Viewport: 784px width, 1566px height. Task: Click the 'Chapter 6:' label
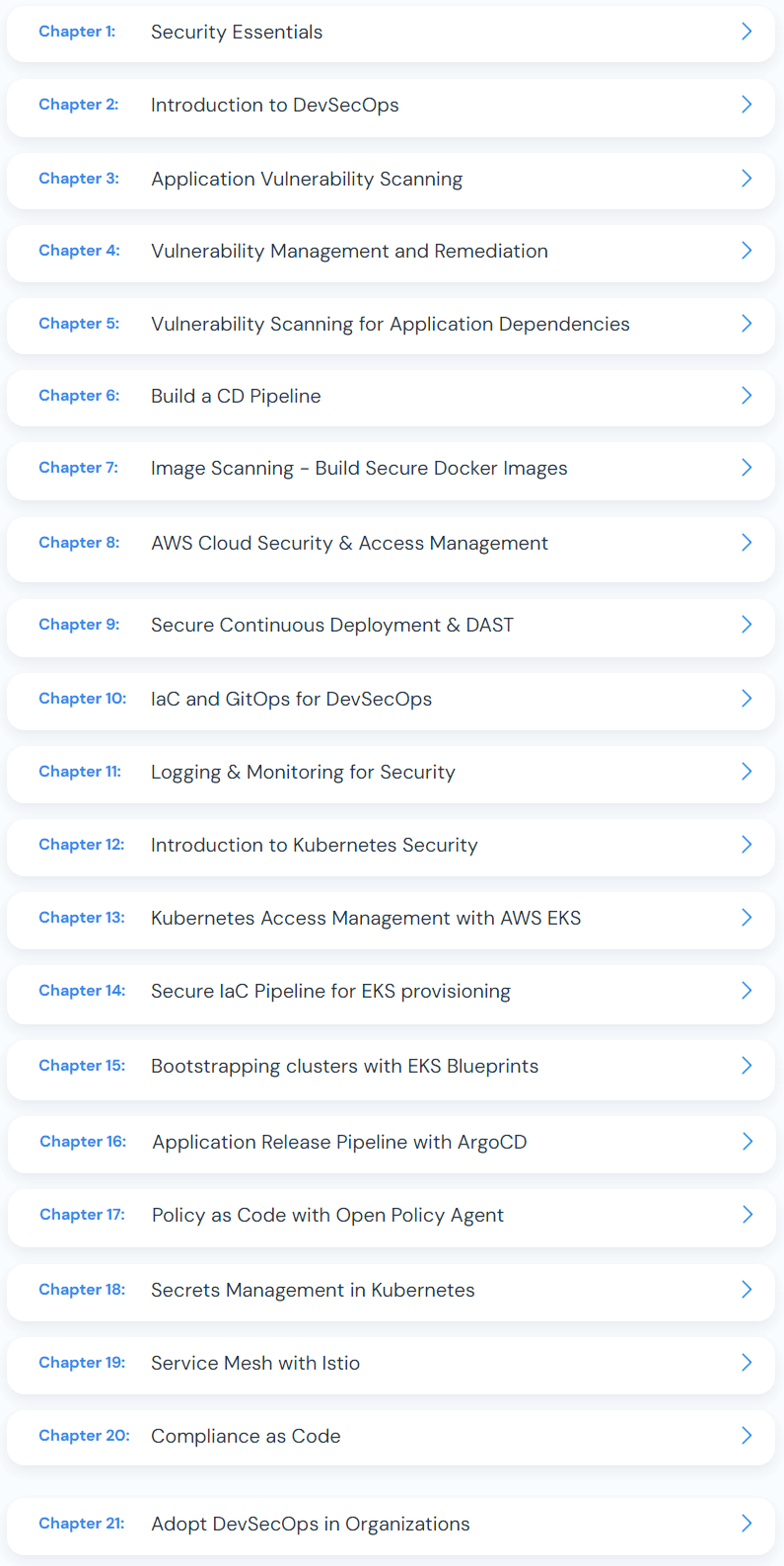point(79,396)
